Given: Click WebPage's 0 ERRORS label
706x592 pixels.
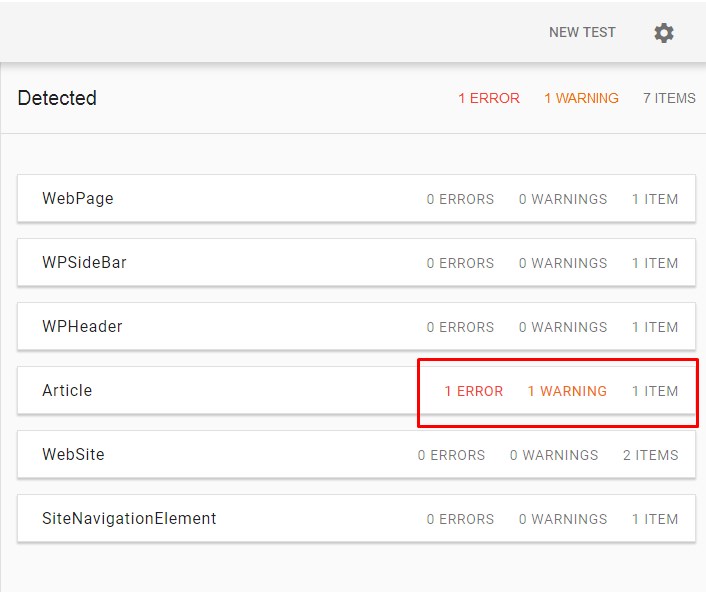Looking at the screenshot, I should (x=460, y=199).
